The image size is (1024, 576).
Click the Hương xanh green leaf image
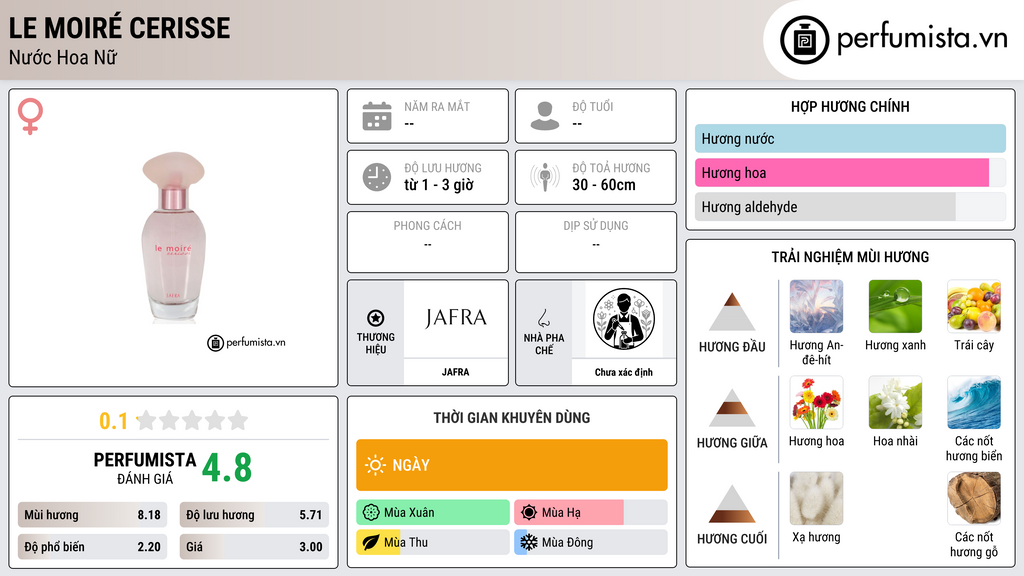895,307
